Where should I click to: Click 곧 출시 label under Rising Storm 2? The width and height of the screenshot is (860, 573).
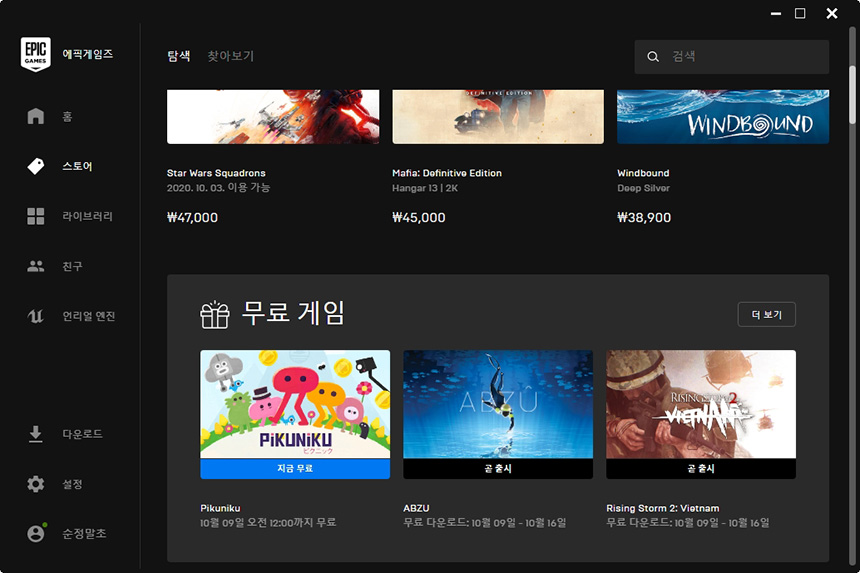[701, 469]
